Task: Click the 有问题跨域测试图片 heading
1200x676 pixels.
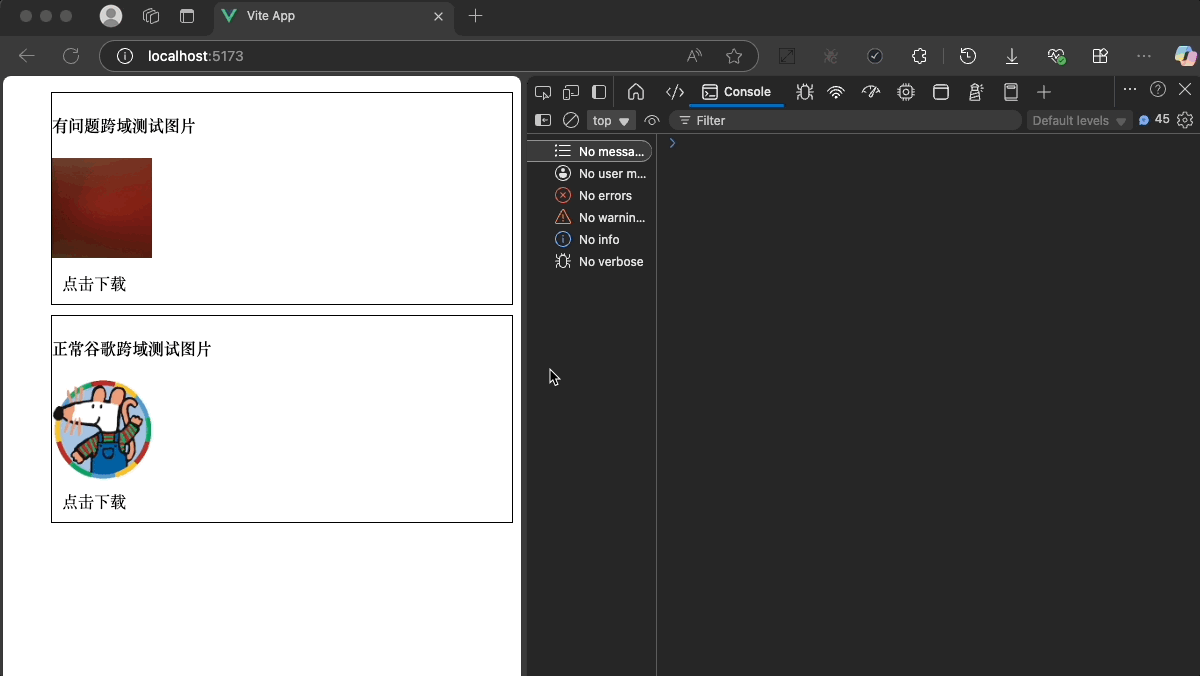Action: (x=124, y=126)
